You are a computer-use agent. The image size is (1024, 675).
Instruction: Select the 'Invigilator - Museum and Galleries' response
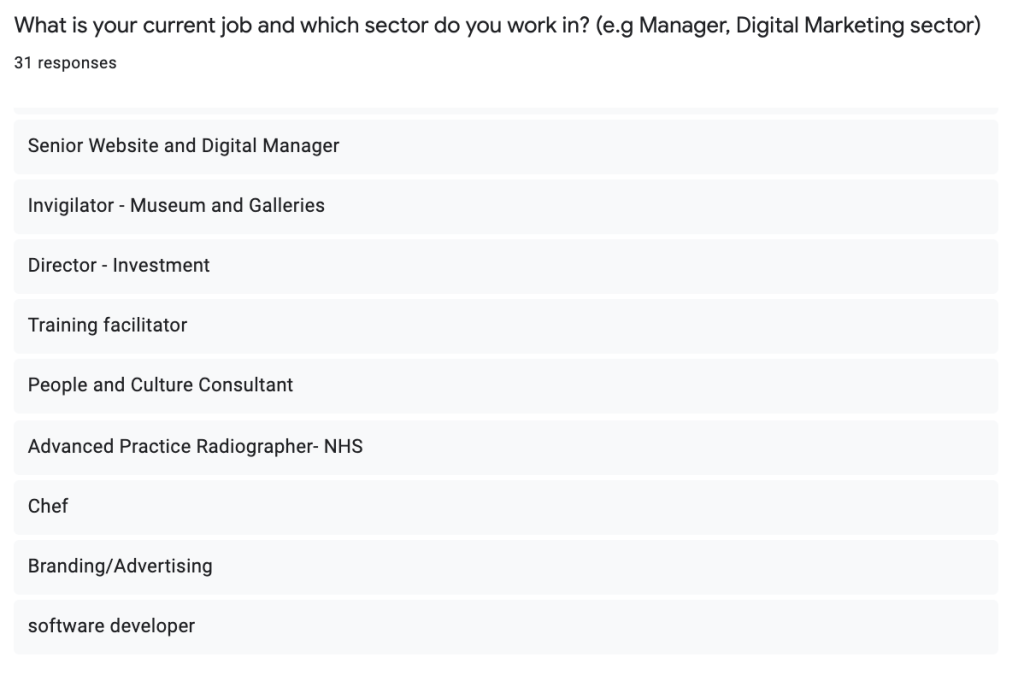[176, 206]
